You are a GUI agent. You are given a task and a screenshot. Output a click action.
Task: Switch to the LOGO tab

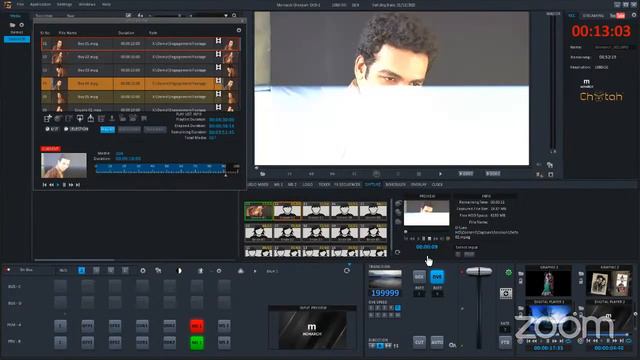pos(307,184)
